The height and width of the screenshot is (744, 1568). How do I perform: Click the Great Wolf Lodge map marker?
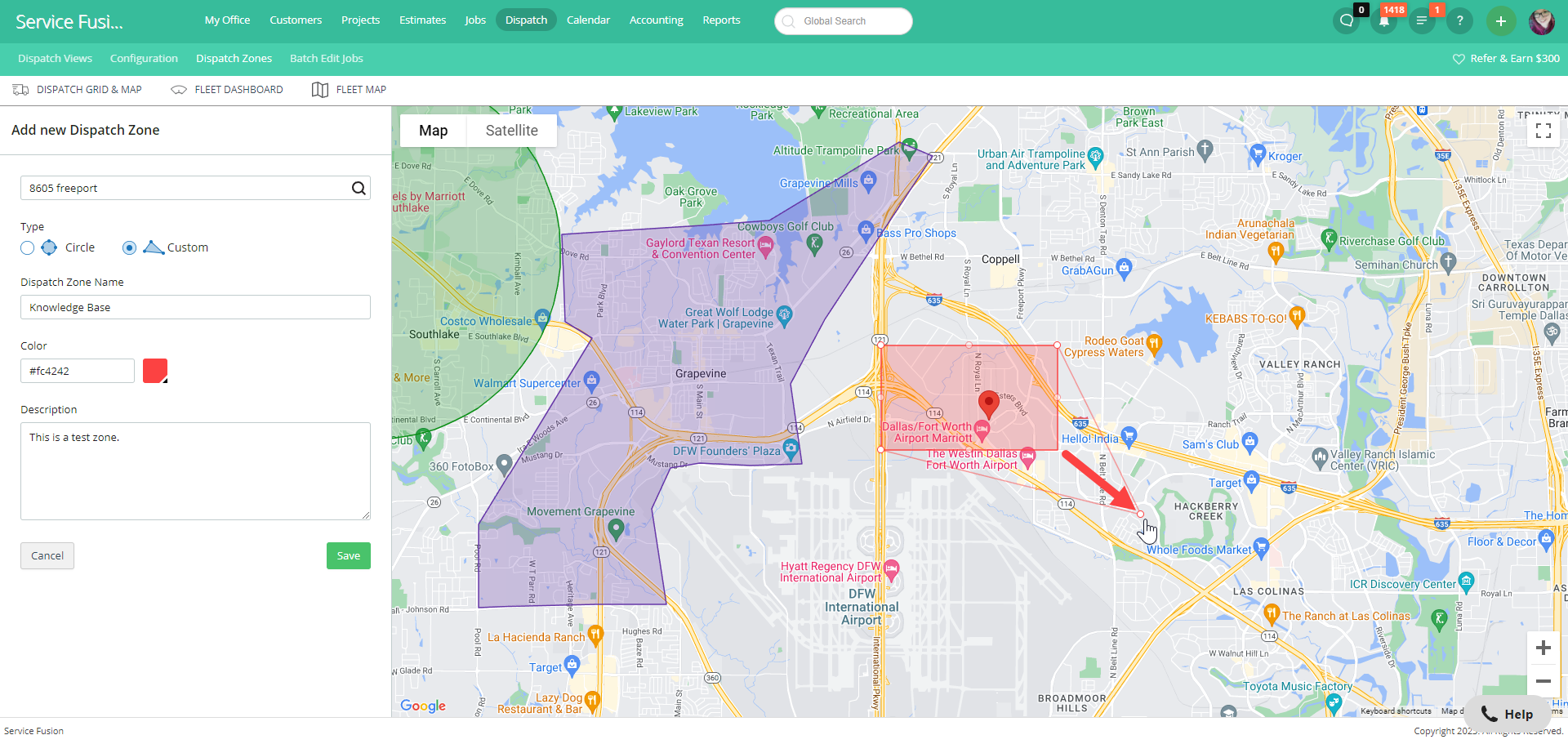click(784, 314)
